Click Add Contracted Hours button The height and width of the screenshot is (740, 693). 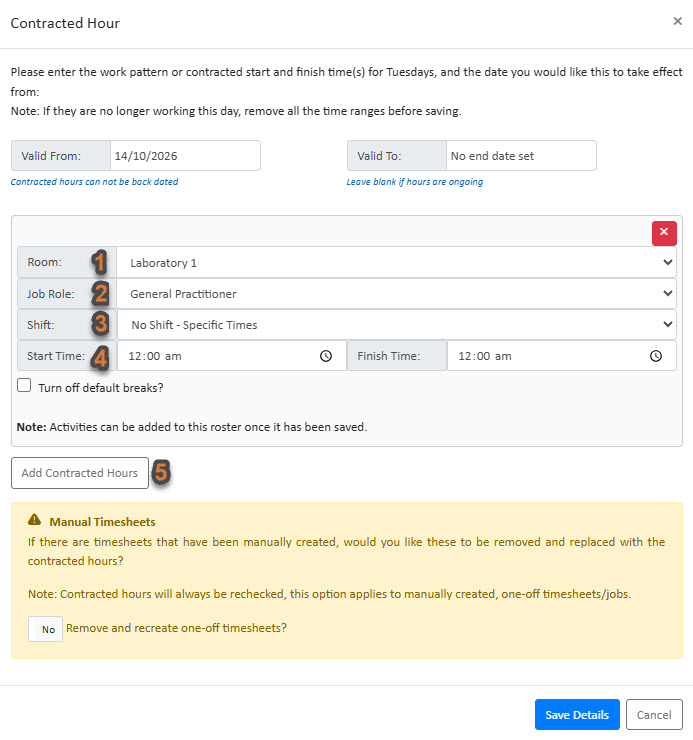pyautogui.click(x=80, y=473)
